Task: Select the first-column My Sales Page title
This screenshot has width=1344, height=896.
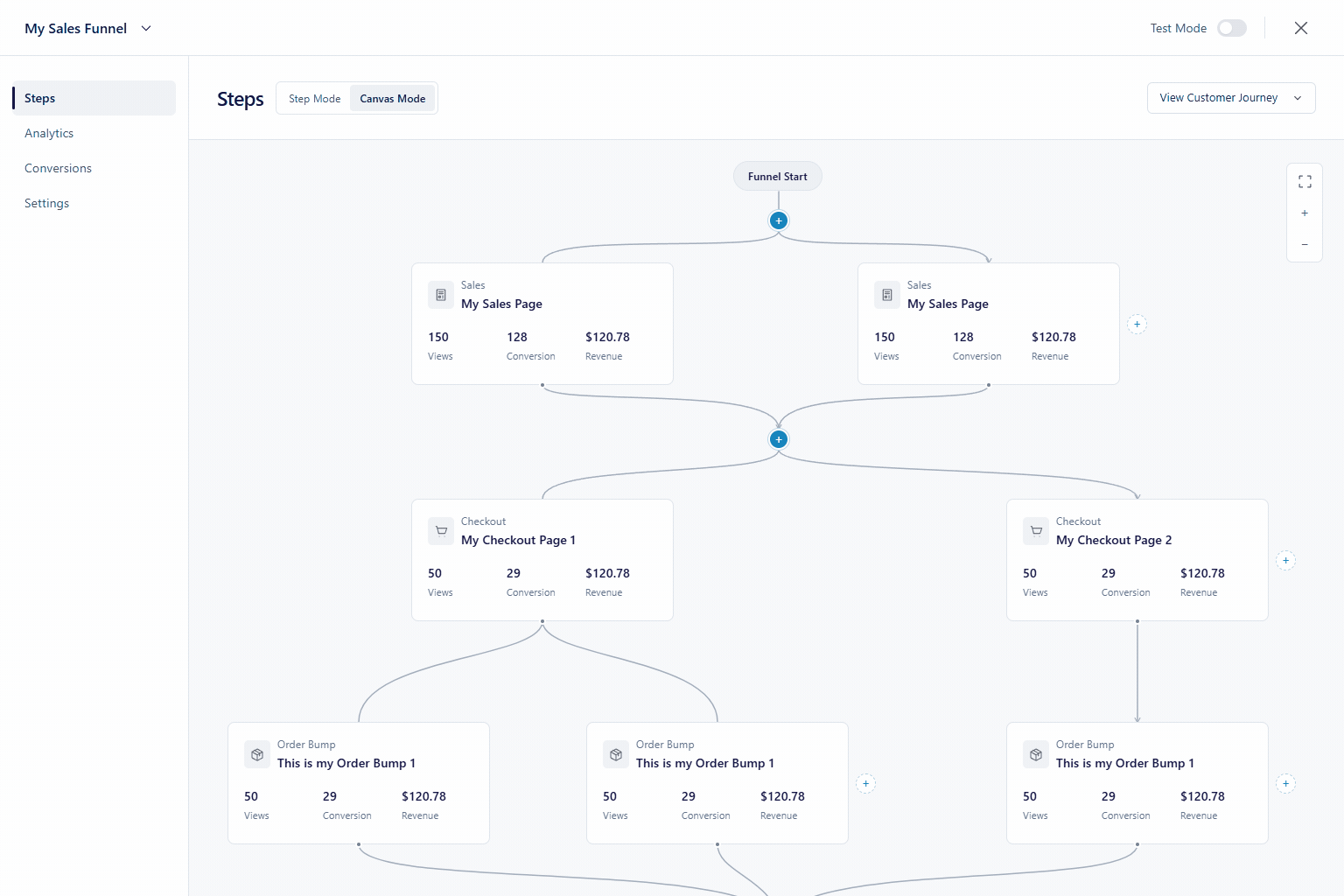Action: 501,304
